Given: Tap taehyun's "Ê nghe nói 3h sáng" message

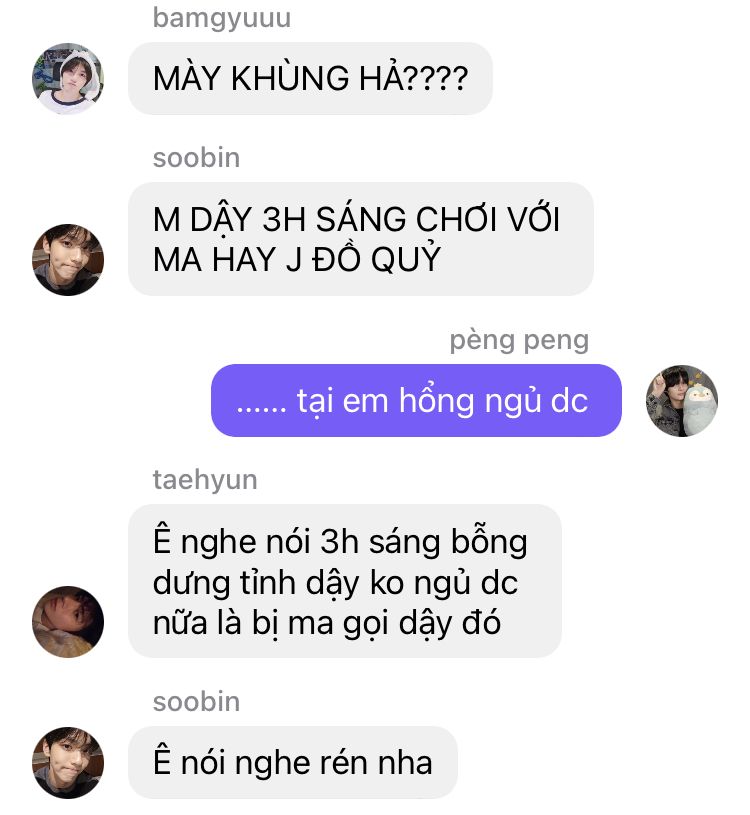Looking at the screenshot, I should [x=345, y=581].
